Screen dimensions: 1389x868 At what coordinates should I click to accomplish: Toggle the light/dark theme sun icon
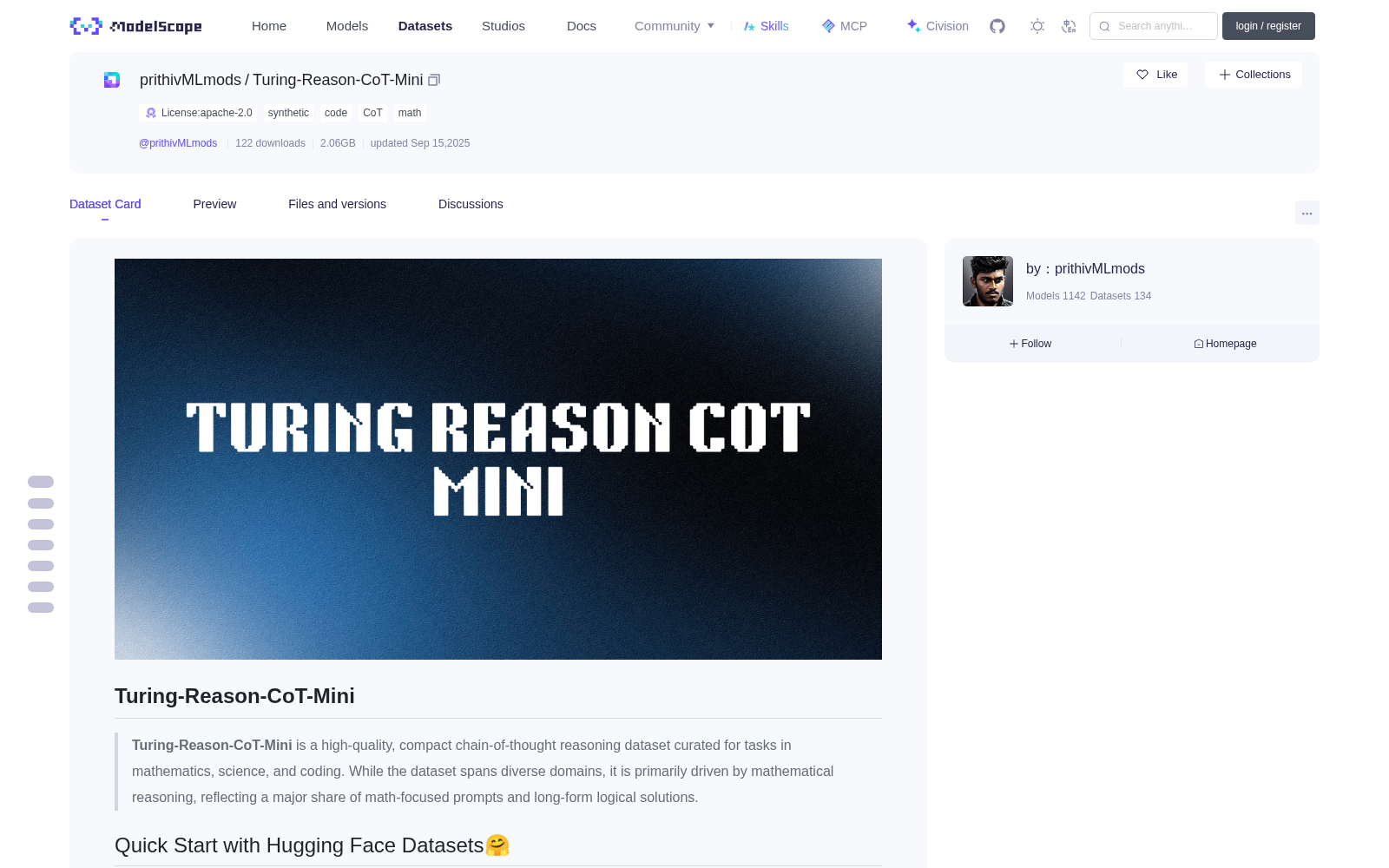click(1037, 26)
